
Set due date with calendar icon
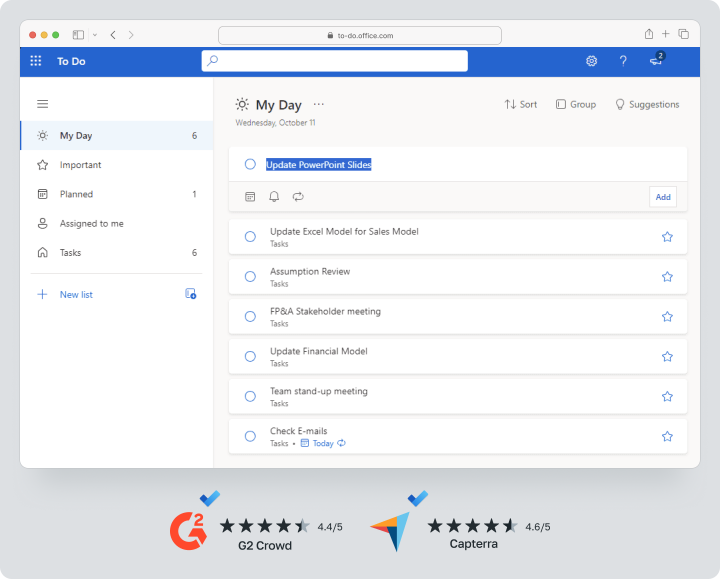pos(250,197)
